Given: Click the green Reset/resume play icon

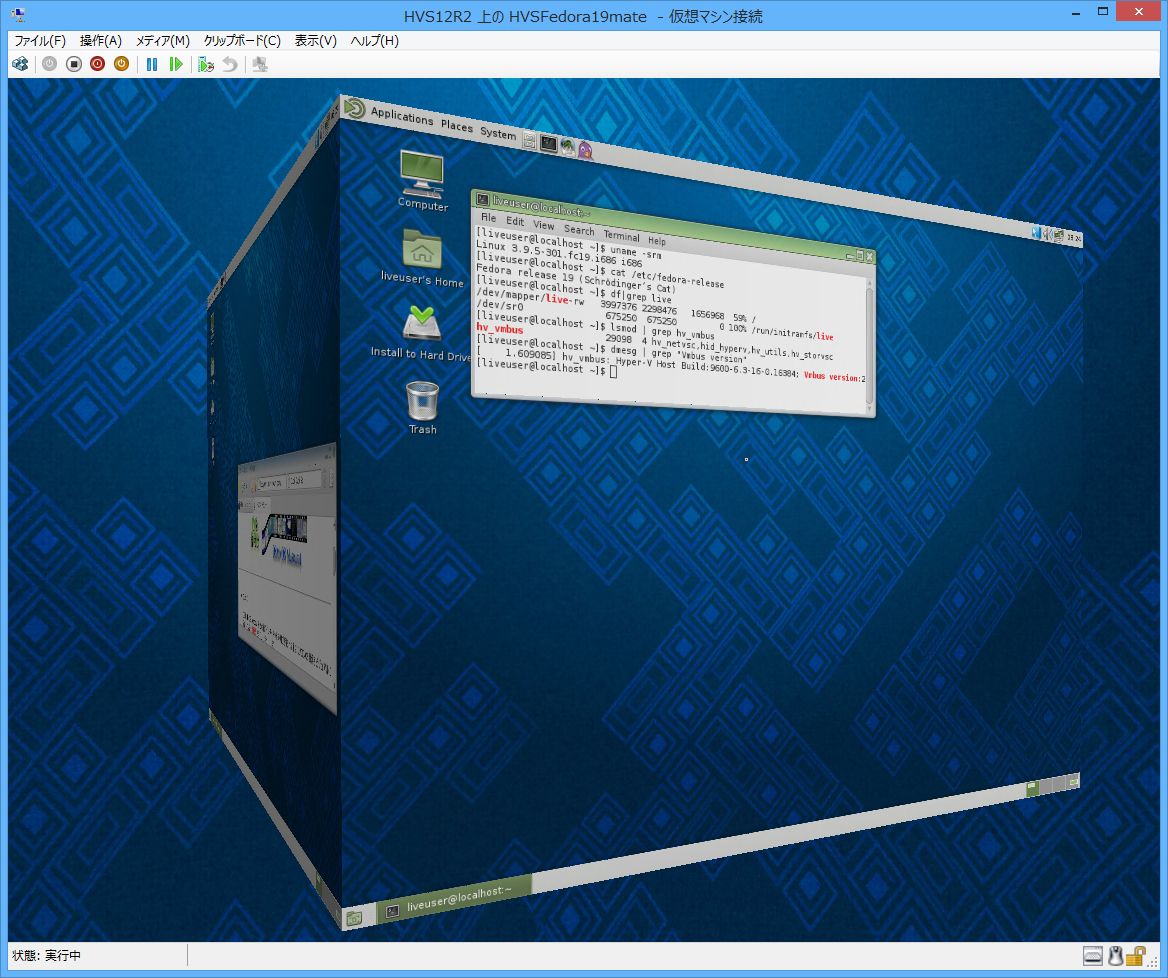Looking at the screenshot, I should coord(176,64).
